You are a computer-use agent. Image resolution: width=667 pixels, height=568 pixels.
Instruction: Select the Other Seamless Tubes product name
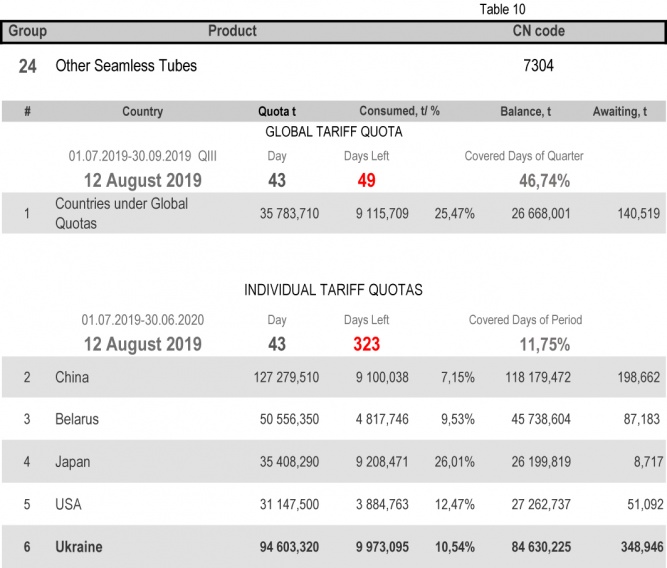(x=126, y=66)
